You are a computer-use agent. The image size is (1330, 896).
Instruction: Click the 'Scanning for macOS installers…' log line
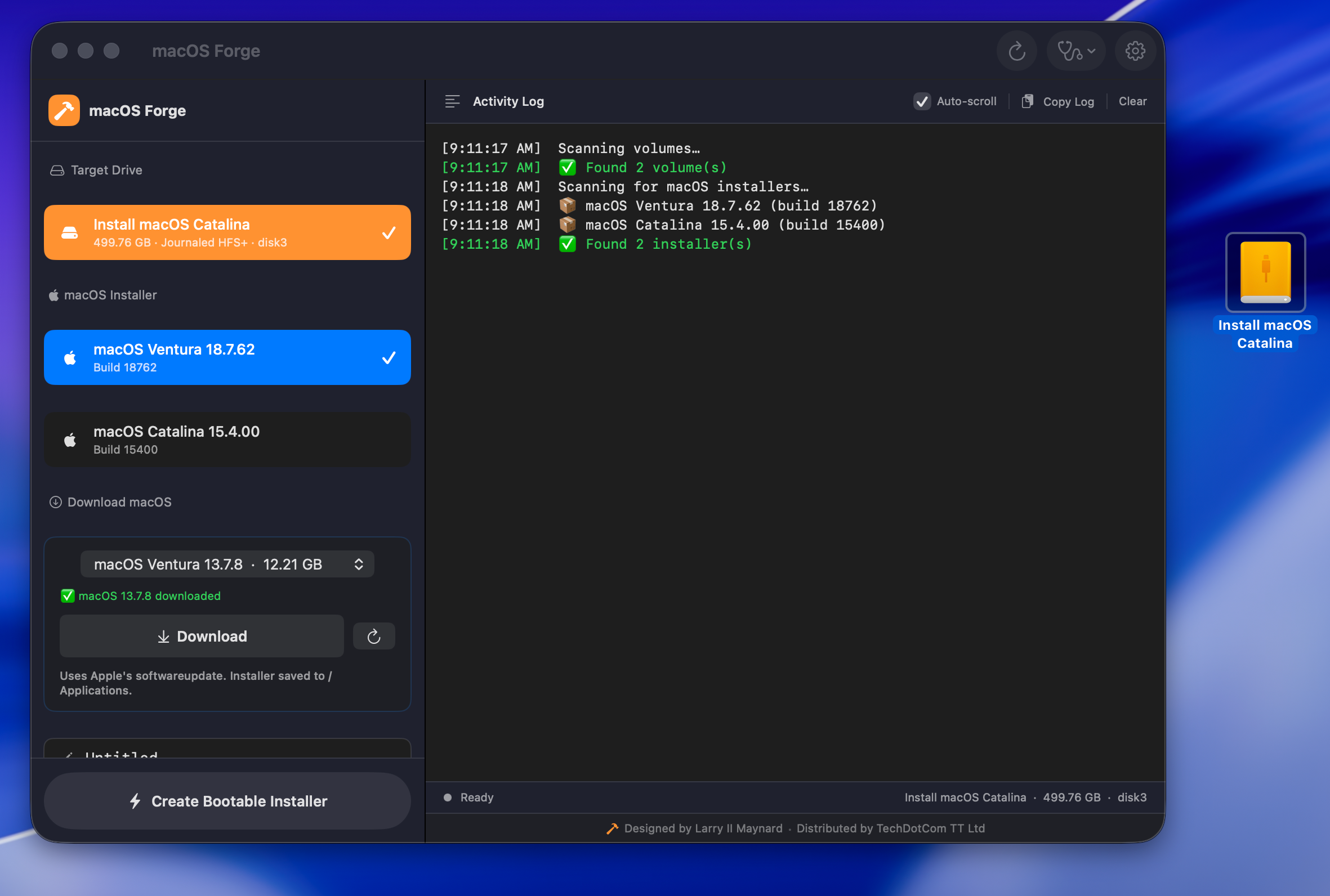(x=683, y=187)
